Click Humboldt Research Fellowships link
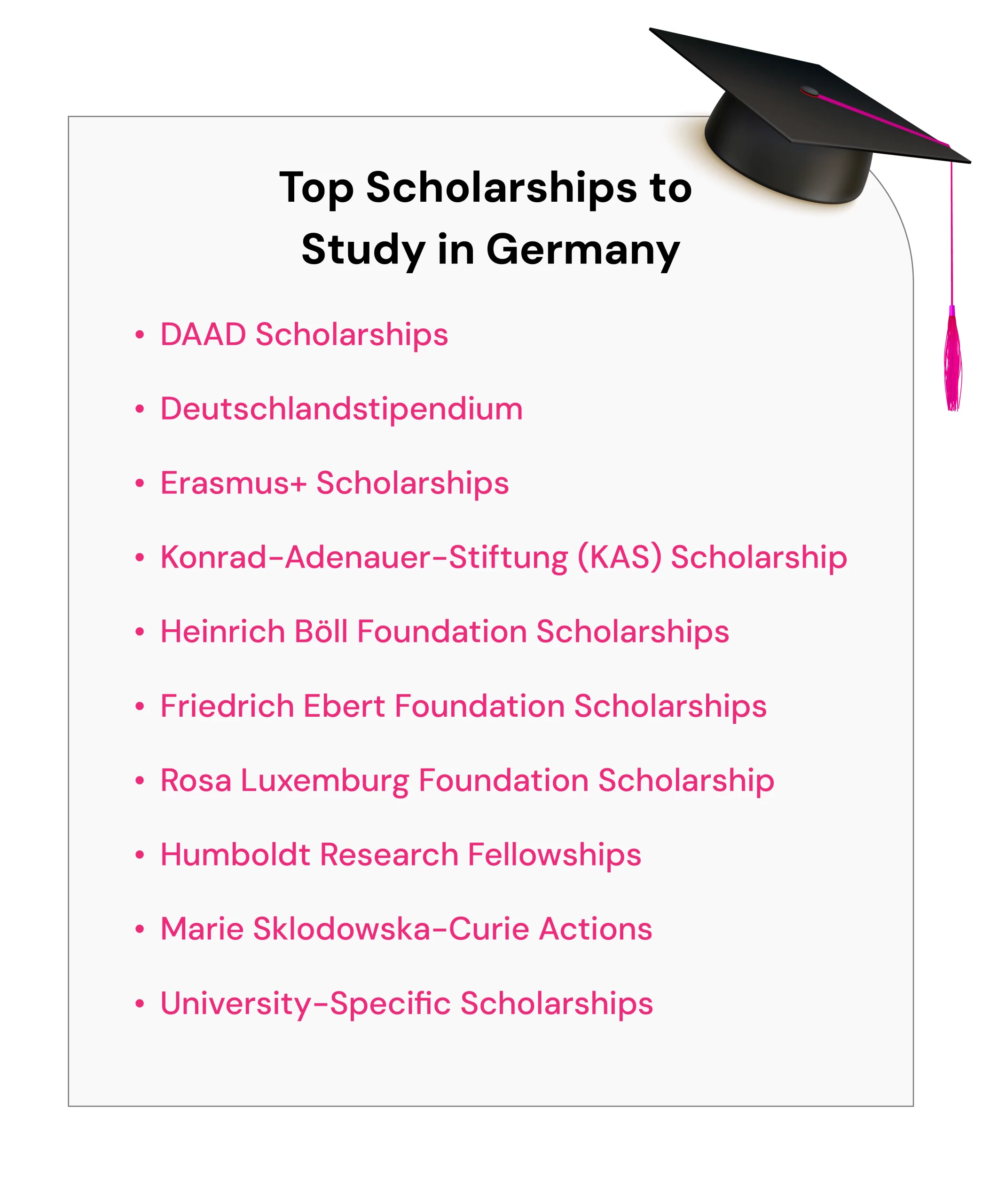Viewport: 982px width, 1204px height. coord(401,855)
